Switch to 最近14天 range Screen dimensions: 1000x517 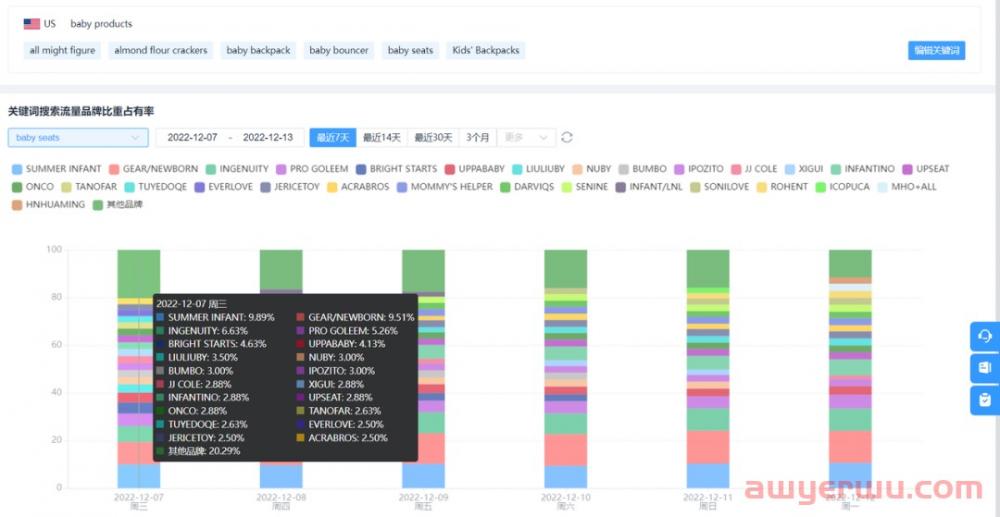tap(381, 137)
